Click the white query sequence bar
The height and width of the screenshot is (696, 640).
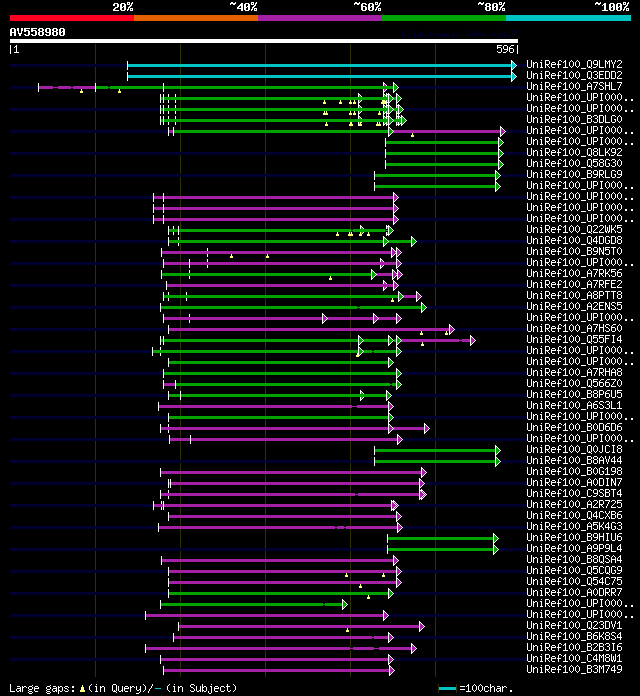pos(264,41)
